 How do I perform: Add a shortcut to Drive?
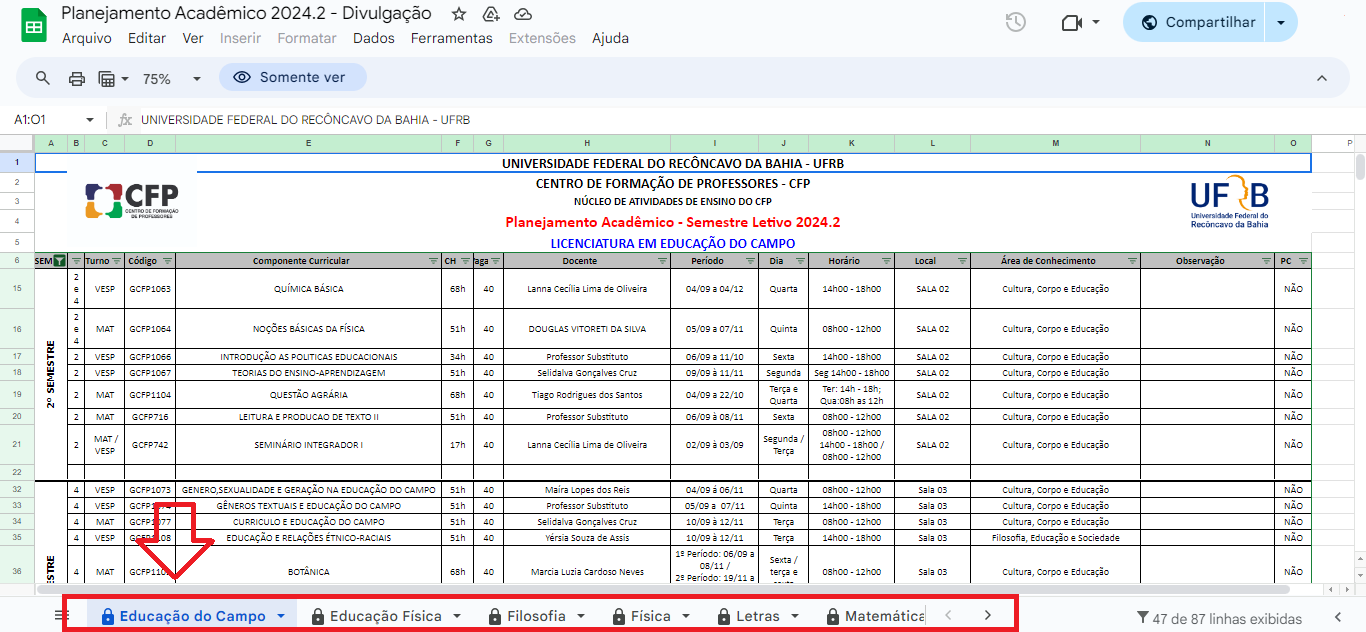click(490, 14)
